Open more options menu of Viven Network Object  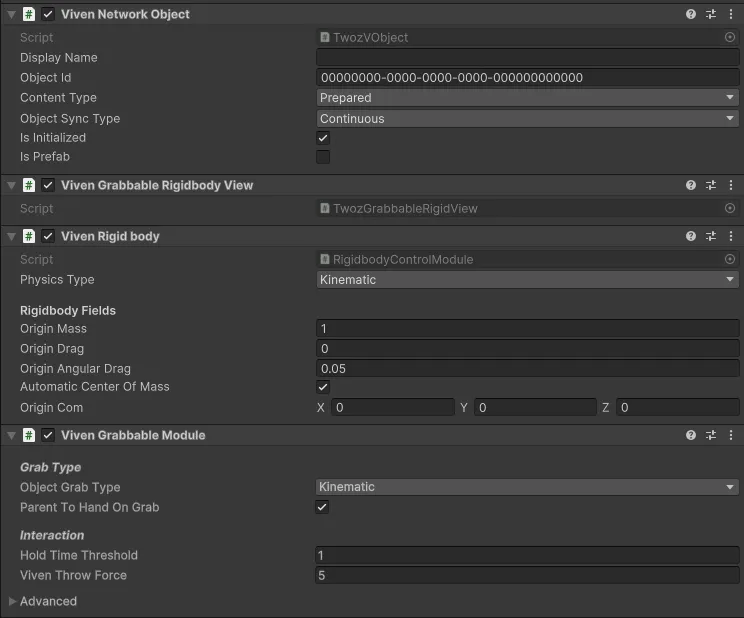click(731, 14)
